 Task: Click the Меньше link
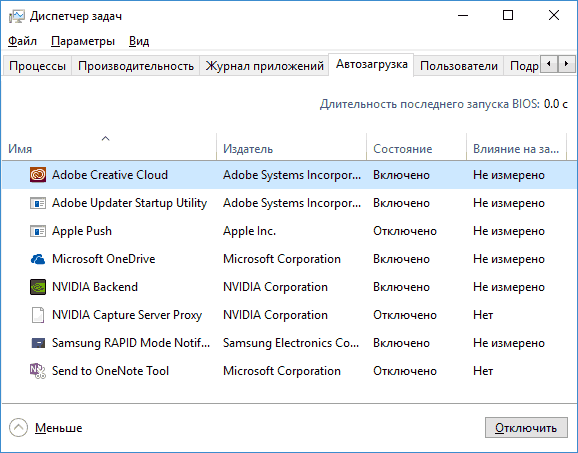[x=59, y=428]
